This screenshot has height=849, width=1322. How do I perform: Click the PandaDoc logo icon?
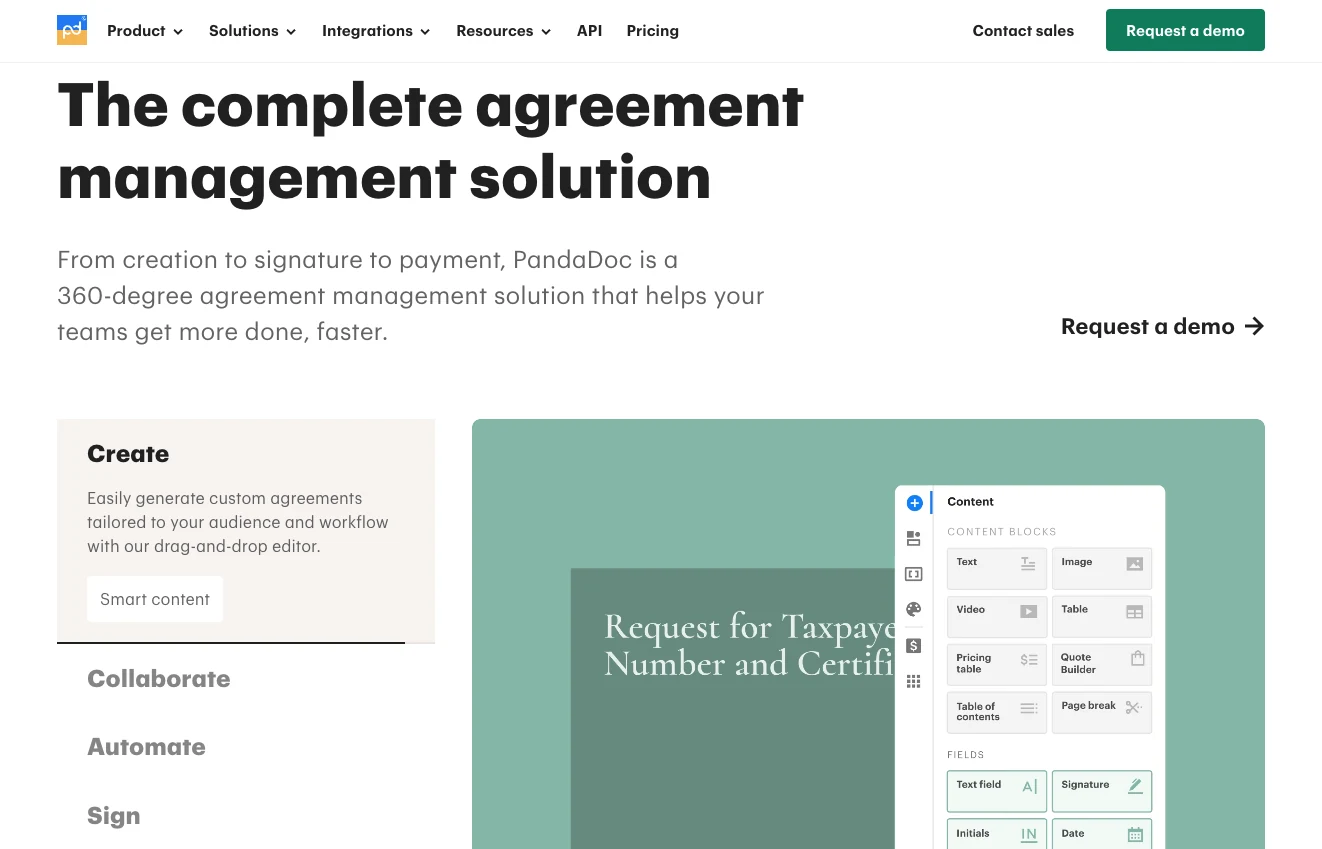coord(72,30)
